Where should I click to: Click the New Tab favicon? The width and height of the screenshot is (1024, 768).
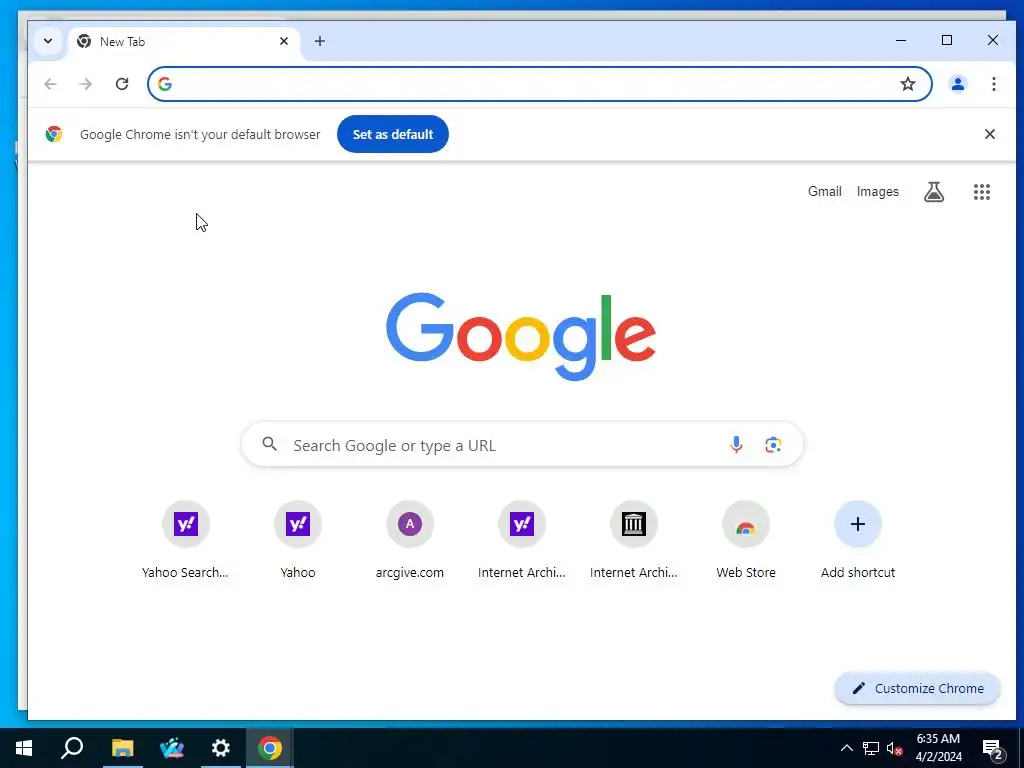[x=84, y=42]
